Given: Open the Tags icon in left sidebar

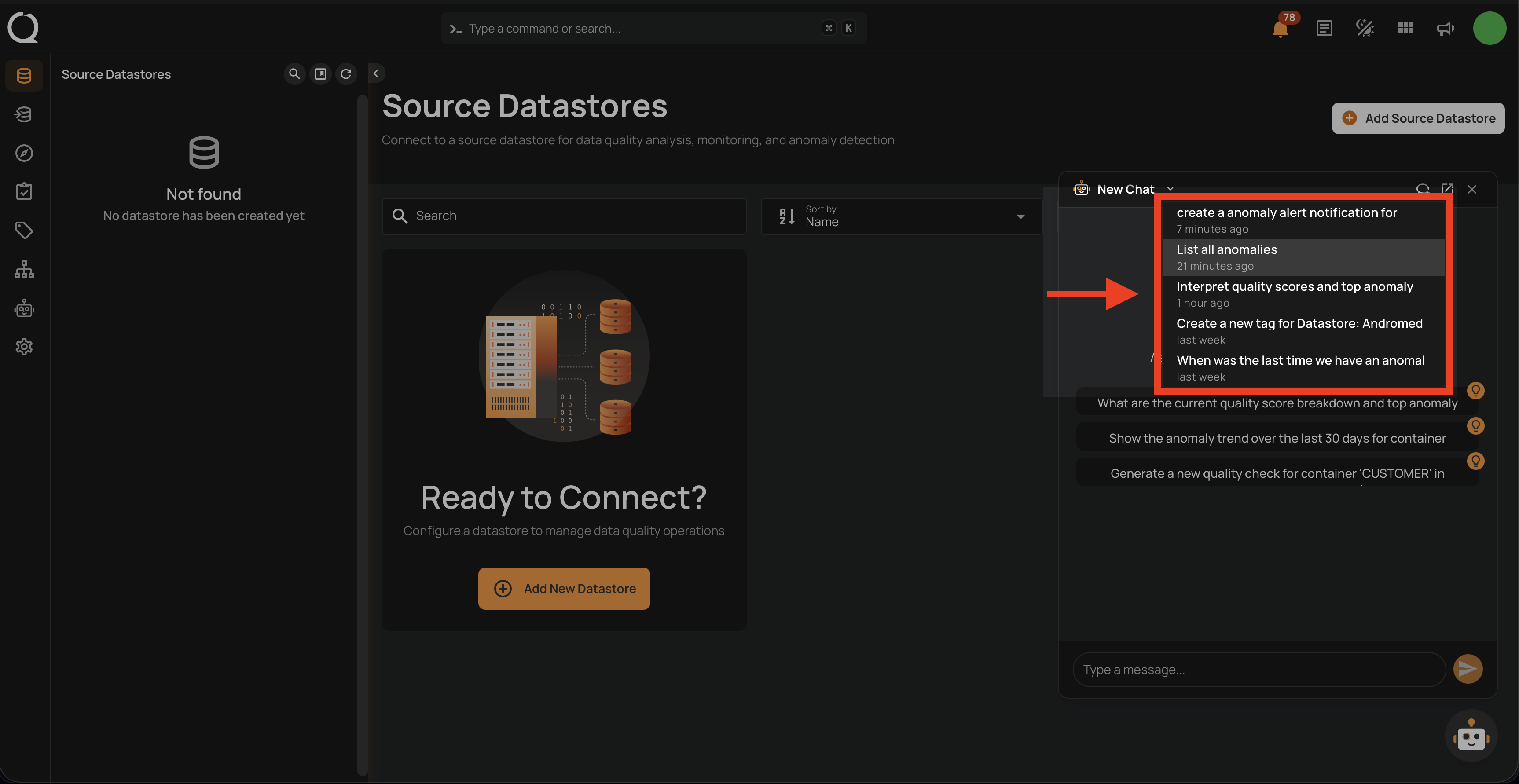Looking at the screenshot, I should 24,231.
